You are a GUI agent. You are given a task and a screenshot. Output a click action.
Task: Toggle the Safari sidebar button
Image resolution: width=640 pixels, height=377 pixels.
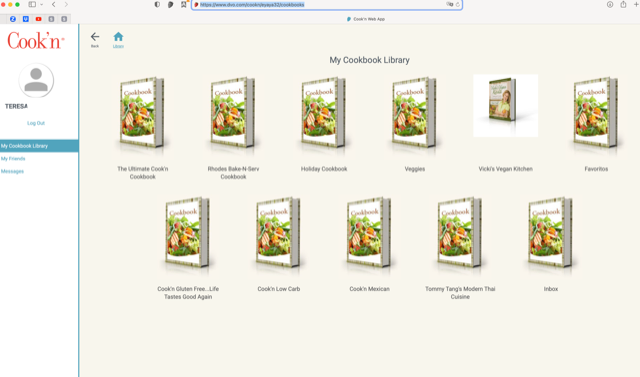point(32,4)
